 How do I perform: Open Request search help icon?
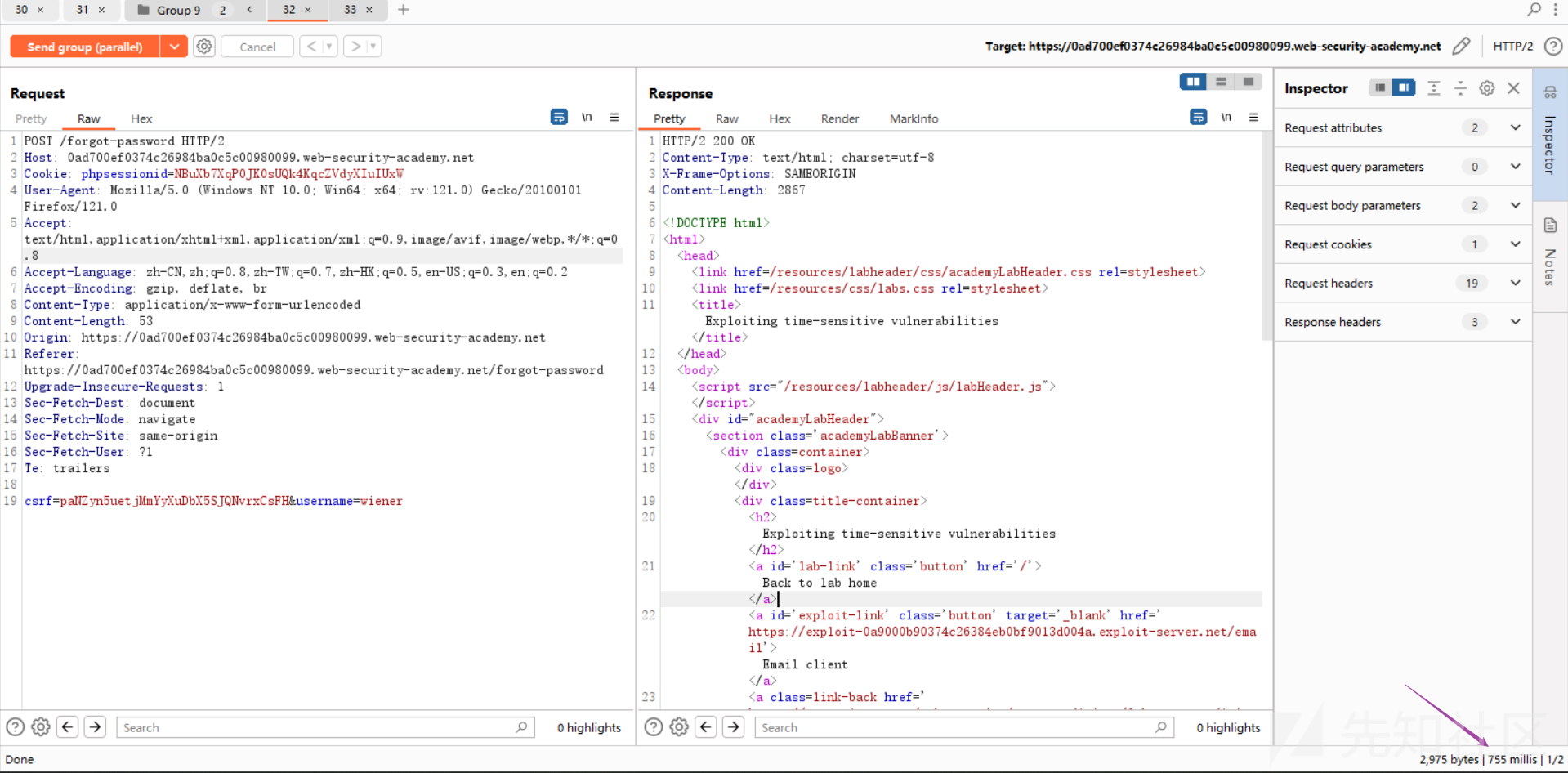[15, 726]
